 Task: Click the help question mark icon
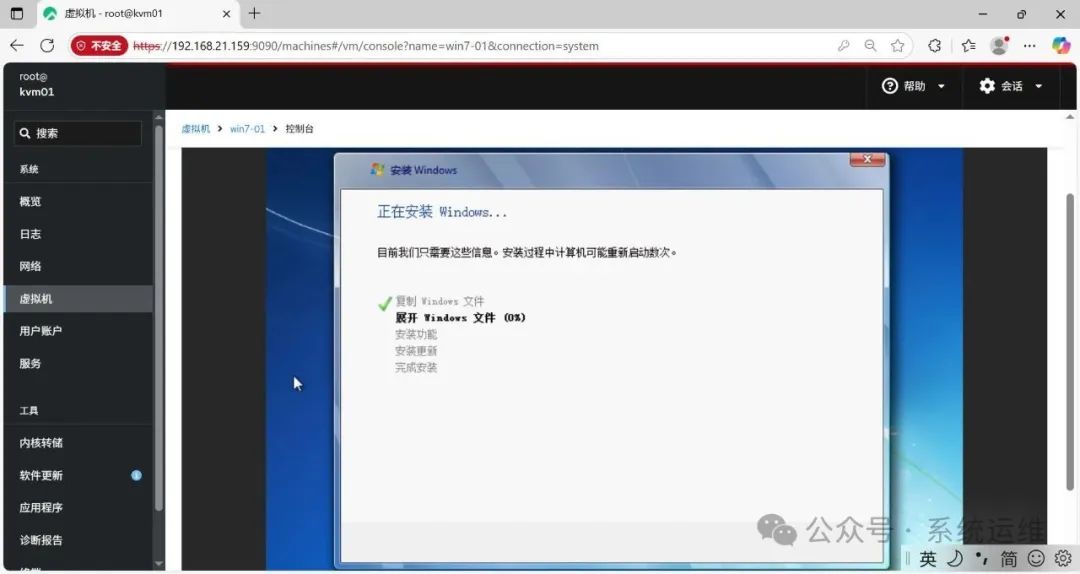pos(890,86)
